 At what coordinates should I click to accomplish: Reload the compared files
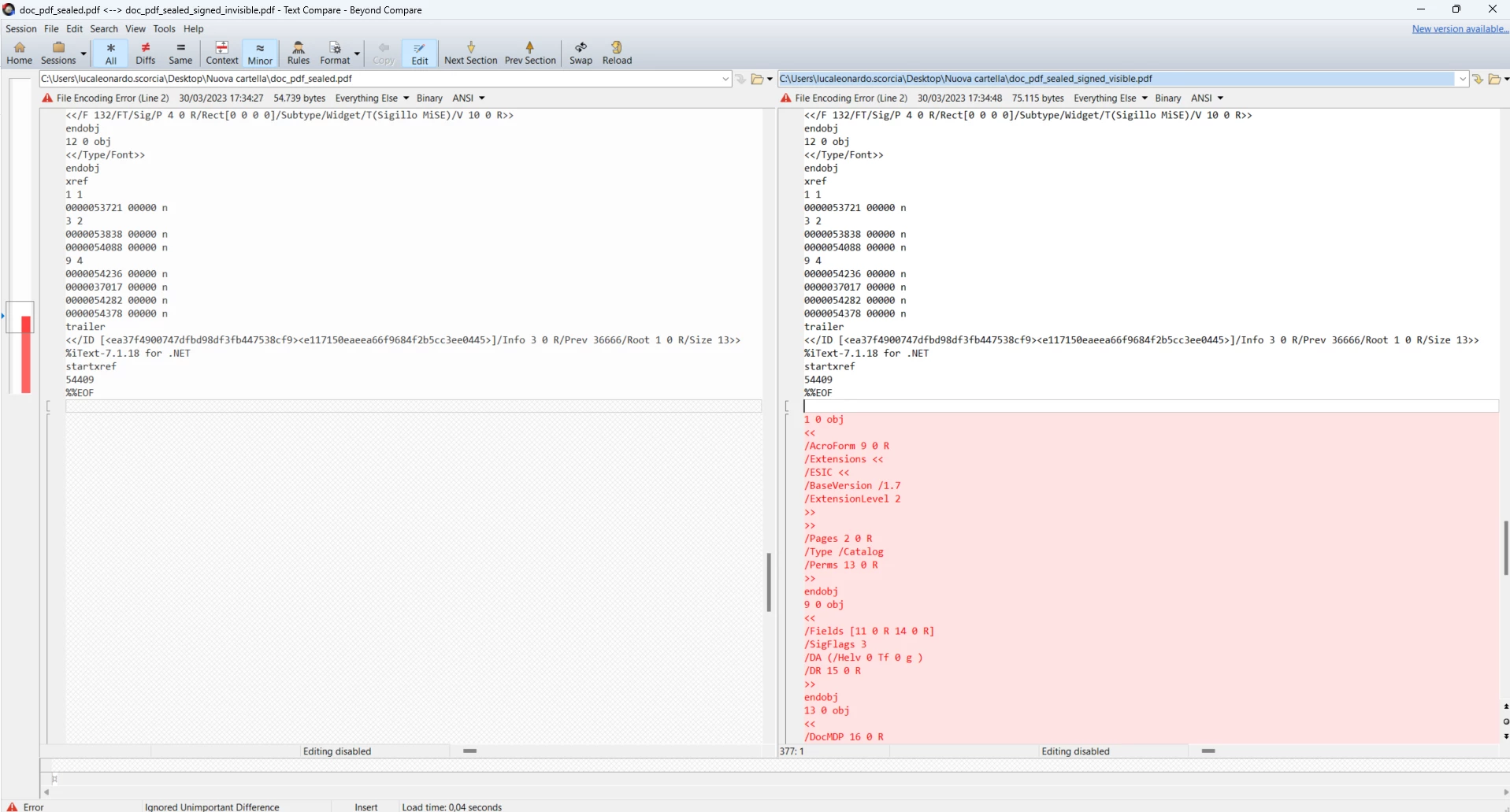coord(618,53)
